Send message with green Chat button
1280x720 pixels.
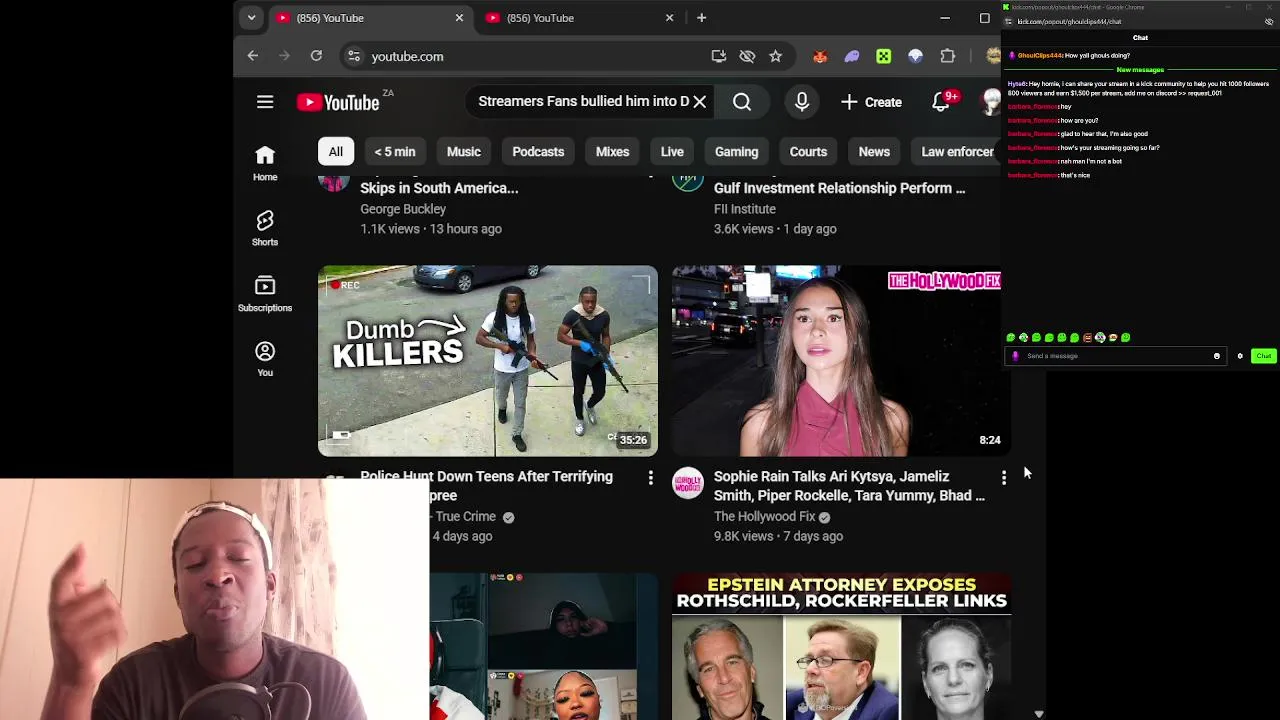(x=1264, y=356)
